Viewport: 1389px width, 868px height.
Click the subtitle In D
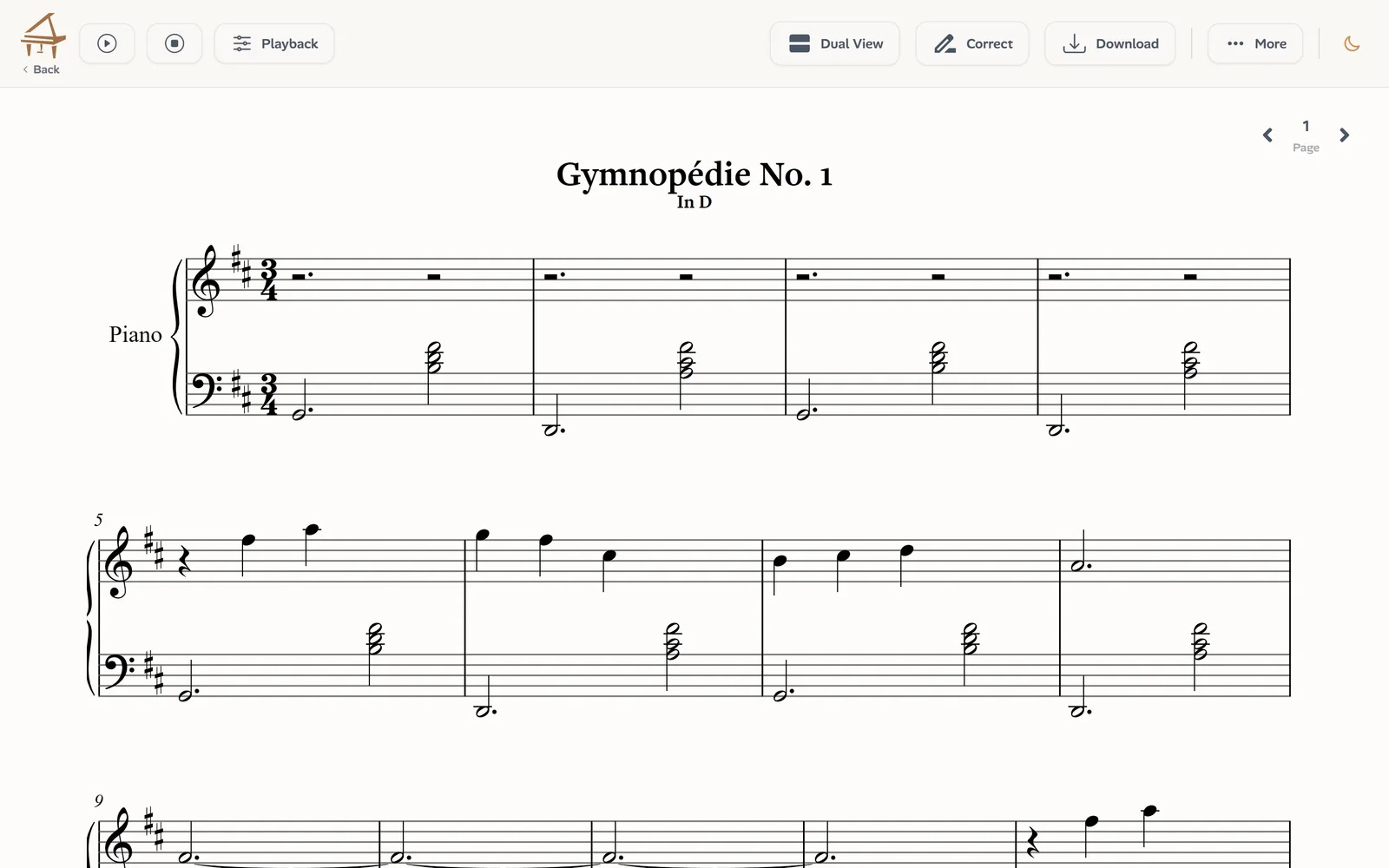tap(694, 202)
